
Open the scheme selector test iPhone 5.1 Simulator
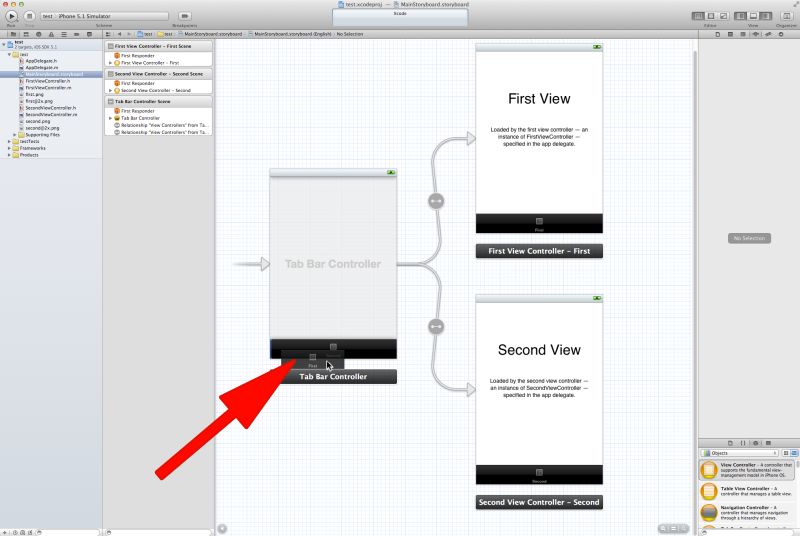[105, 16]
